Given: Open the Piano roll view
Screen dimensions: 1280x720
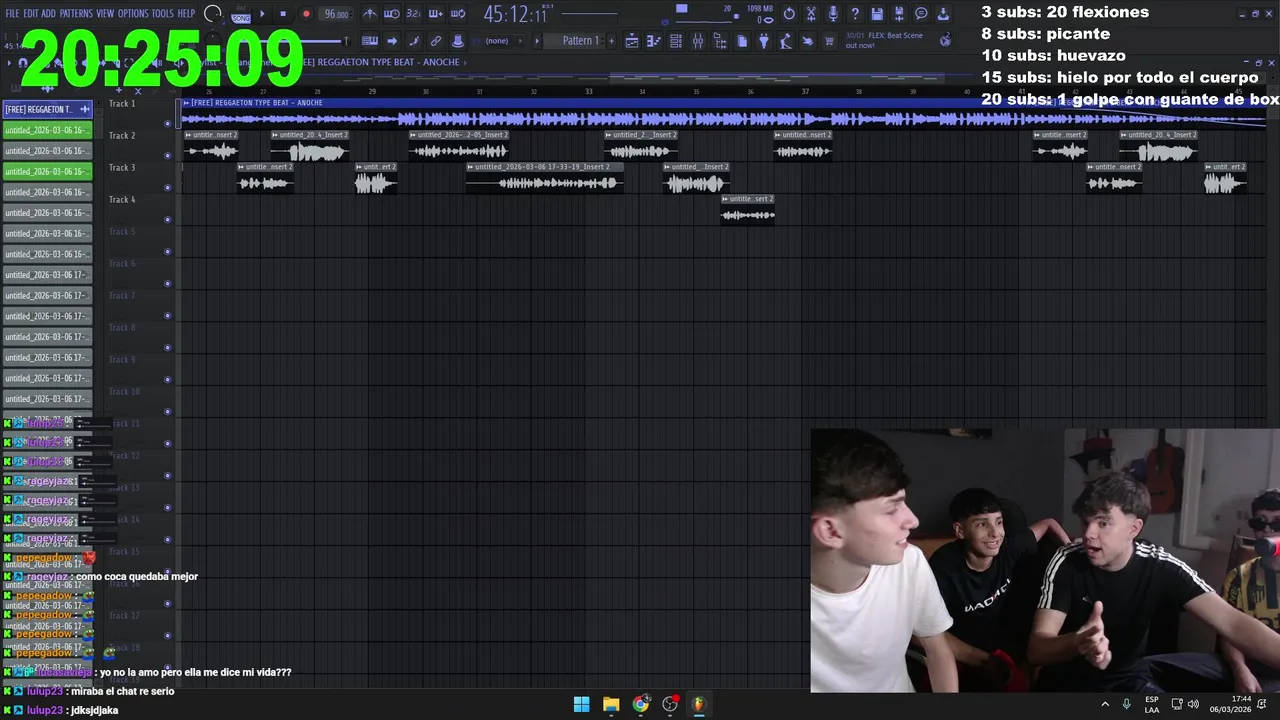Looking at the screenshot, I should click(x=653, y=41).
